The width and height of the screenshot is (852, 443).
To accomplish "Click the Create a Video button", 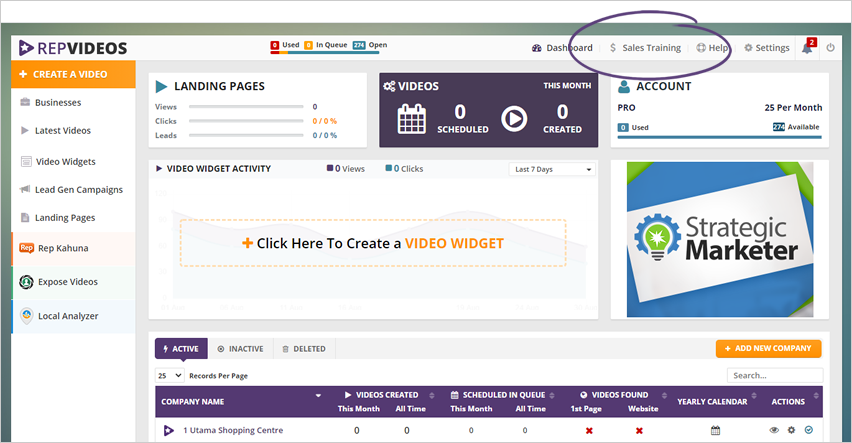I will 73,74.
